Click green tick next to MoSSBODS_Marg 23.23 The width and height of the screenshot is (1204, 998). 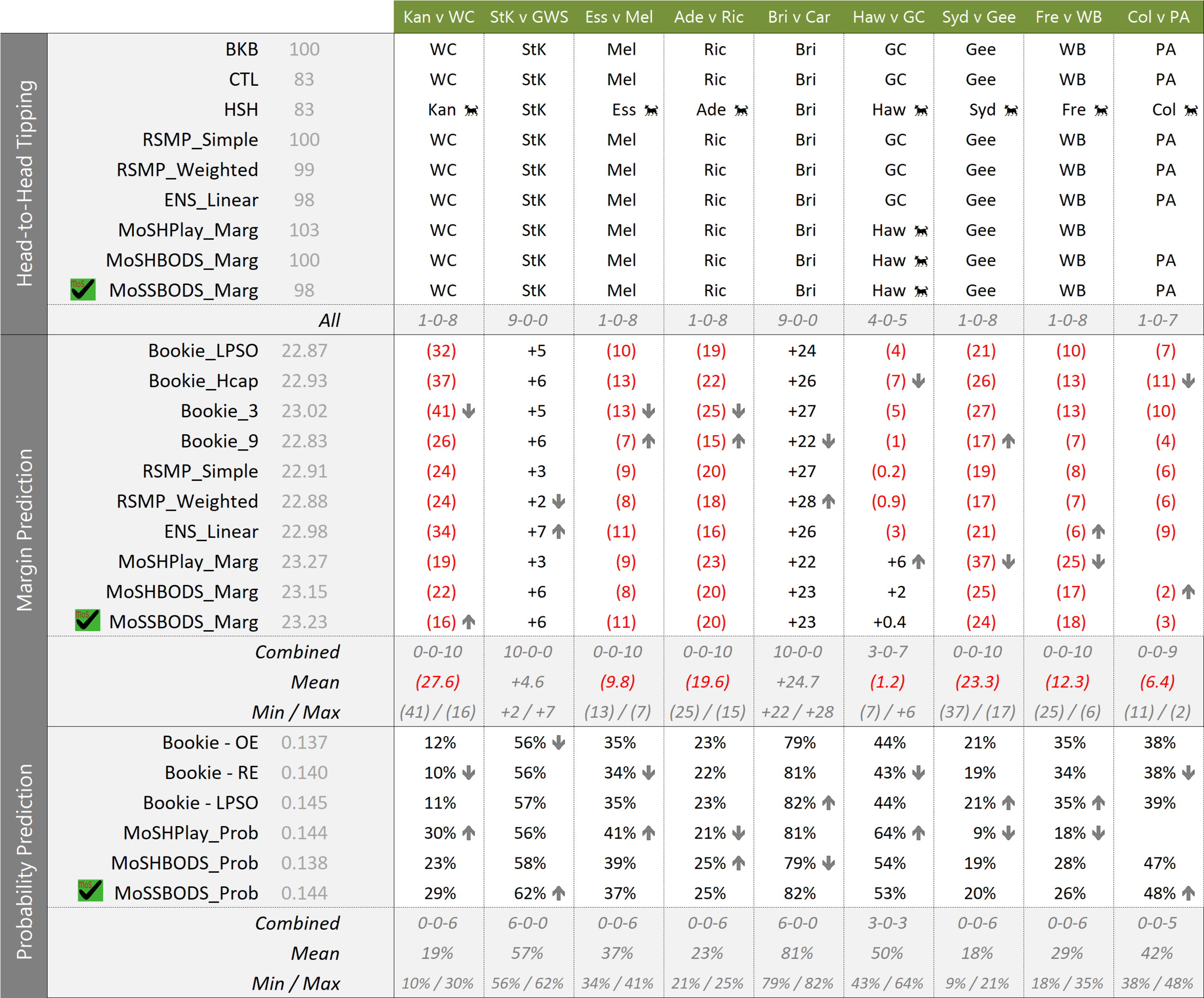tap(88, 621)
